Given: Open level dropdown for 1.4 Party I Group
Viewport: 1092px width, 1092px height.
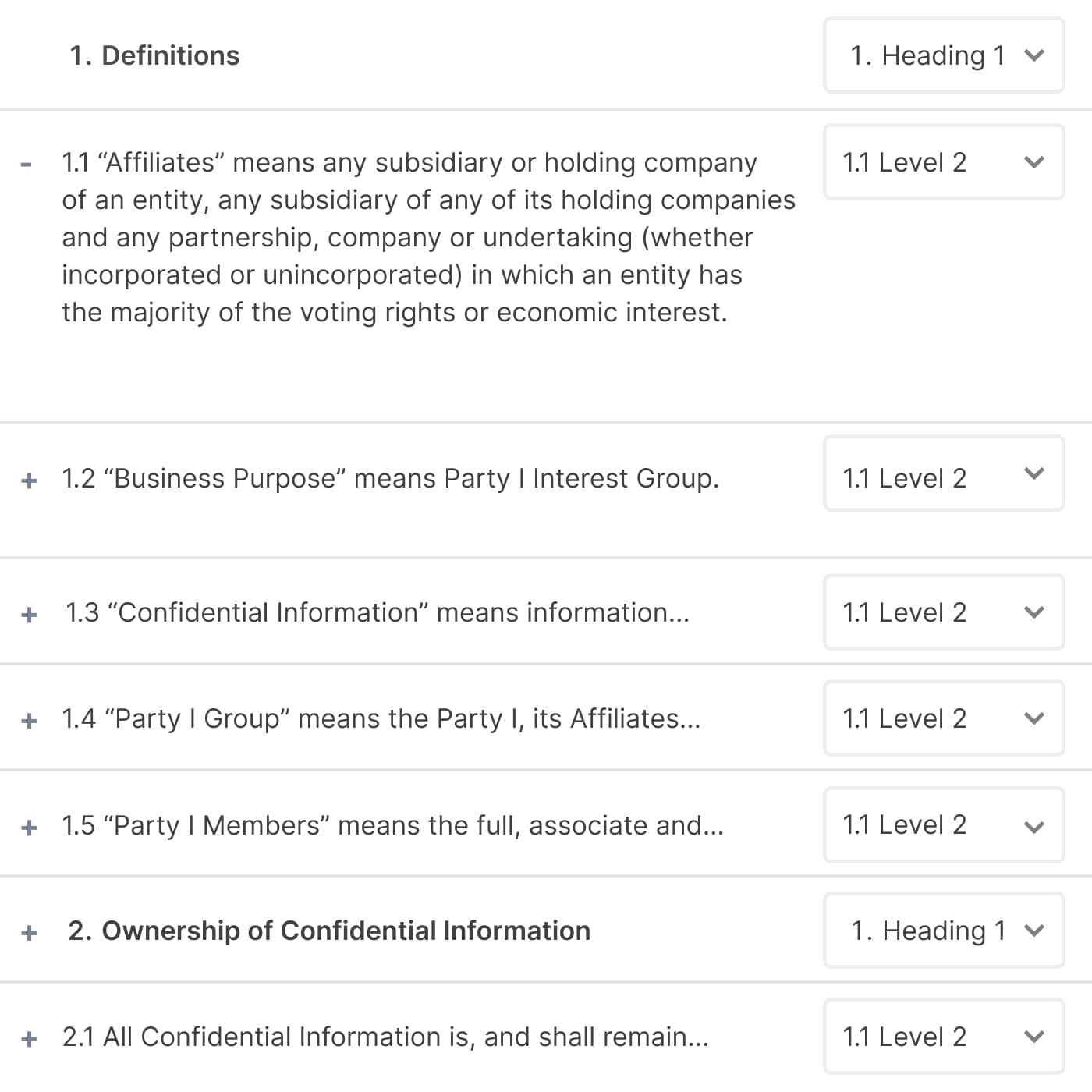Looking at the screenshot, I should point(944,718).
